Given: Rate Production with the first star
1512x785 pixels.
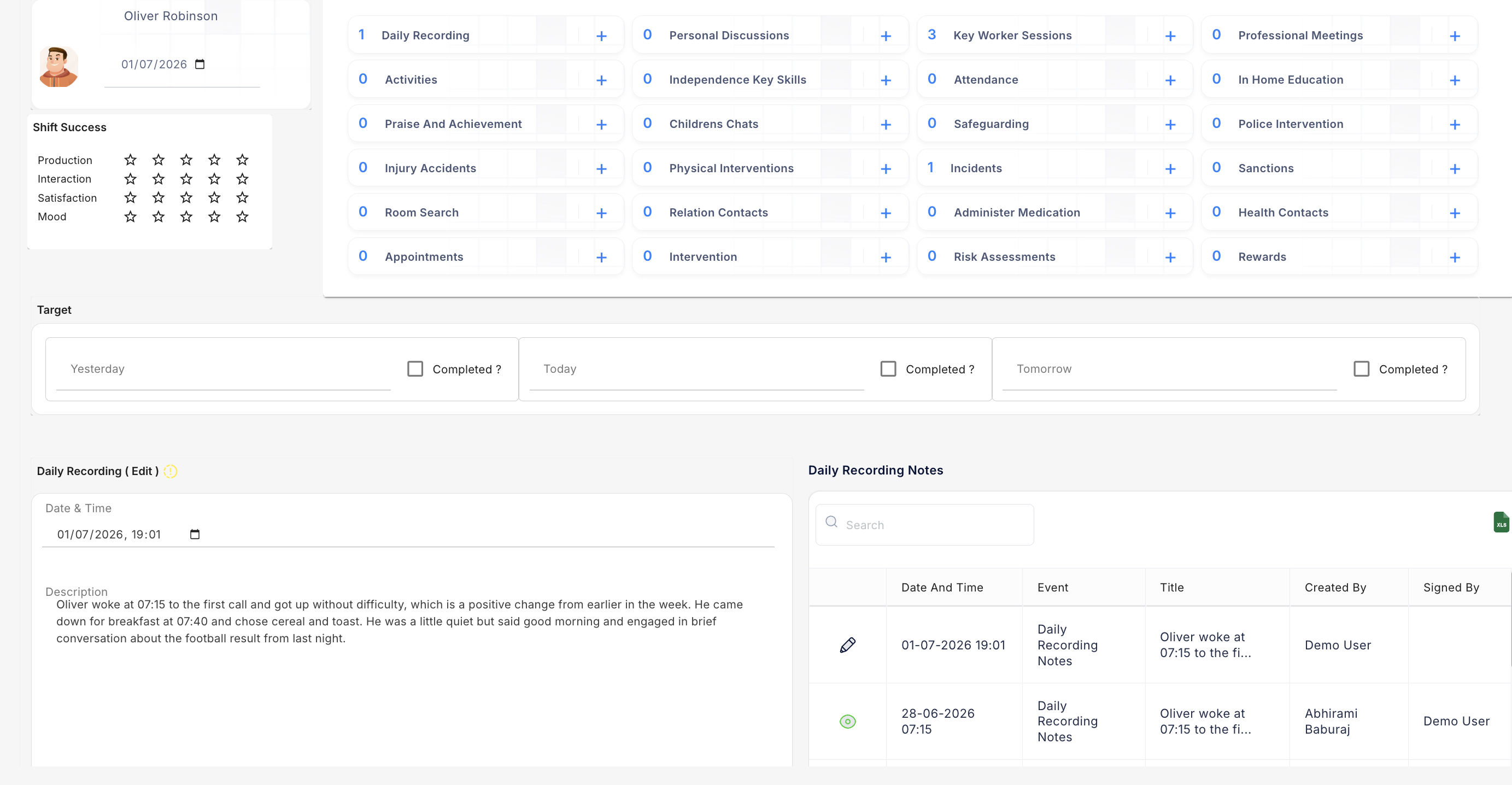Looking at the screenshot, I should coord(130,160).
